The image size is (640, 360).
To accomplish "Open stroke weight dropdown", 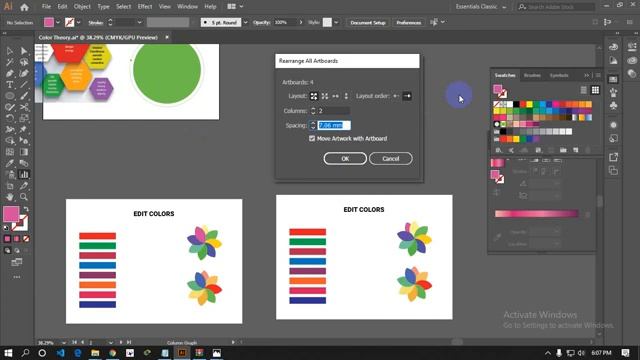I will (x=140, y=22).
